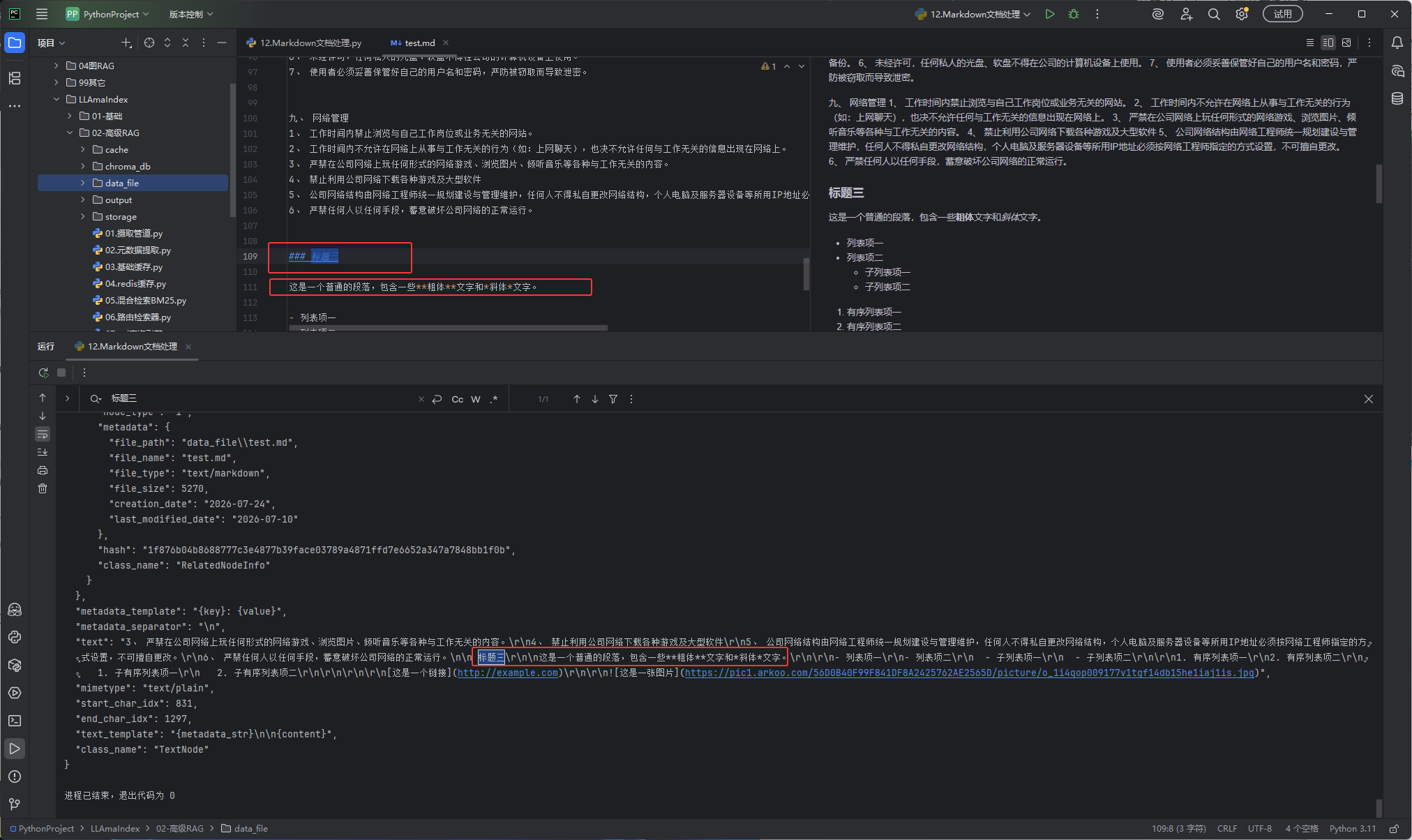Show more tool windows ellipsis
The image size is (1412, 840).
pos(15,106)
